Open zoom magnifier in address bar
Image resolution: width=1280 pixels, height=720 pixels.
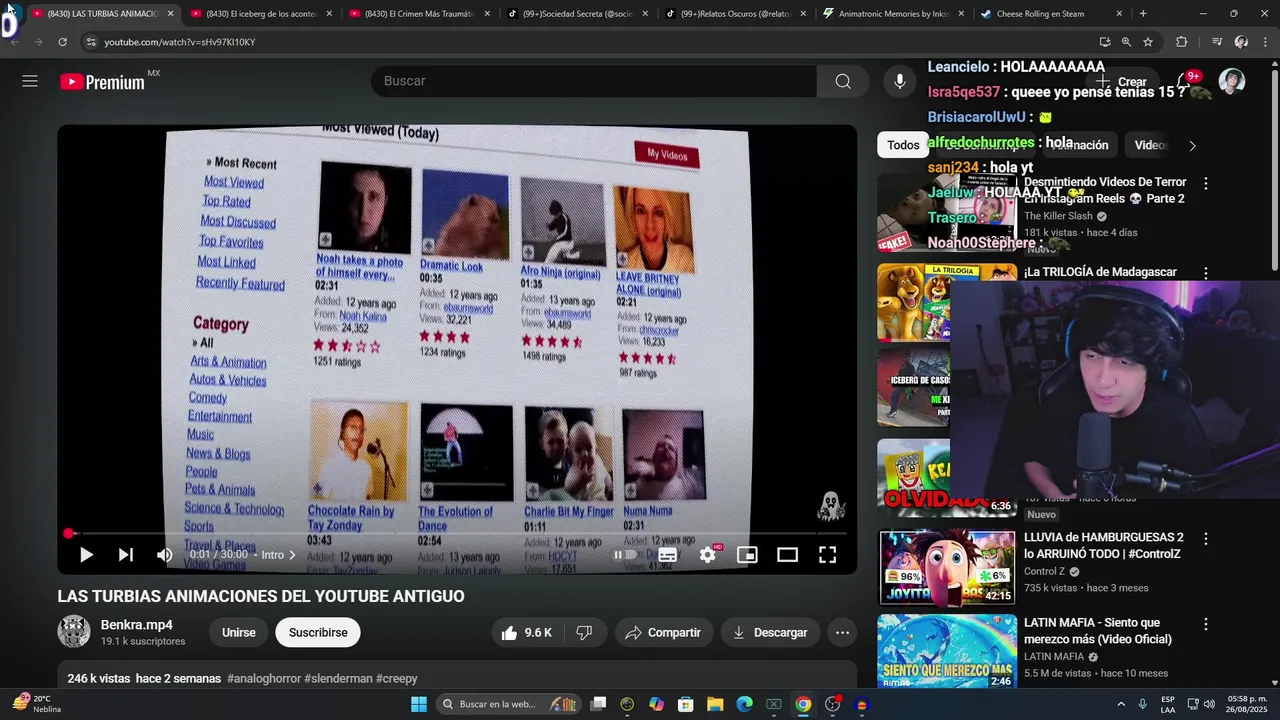1126,42
